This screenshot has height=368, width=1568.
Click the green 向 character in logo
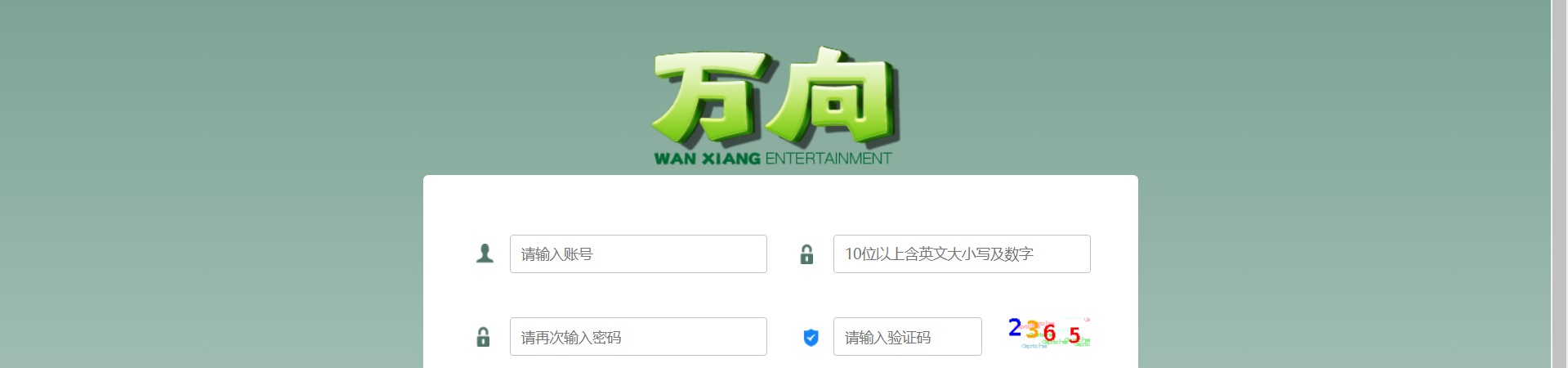835,96
